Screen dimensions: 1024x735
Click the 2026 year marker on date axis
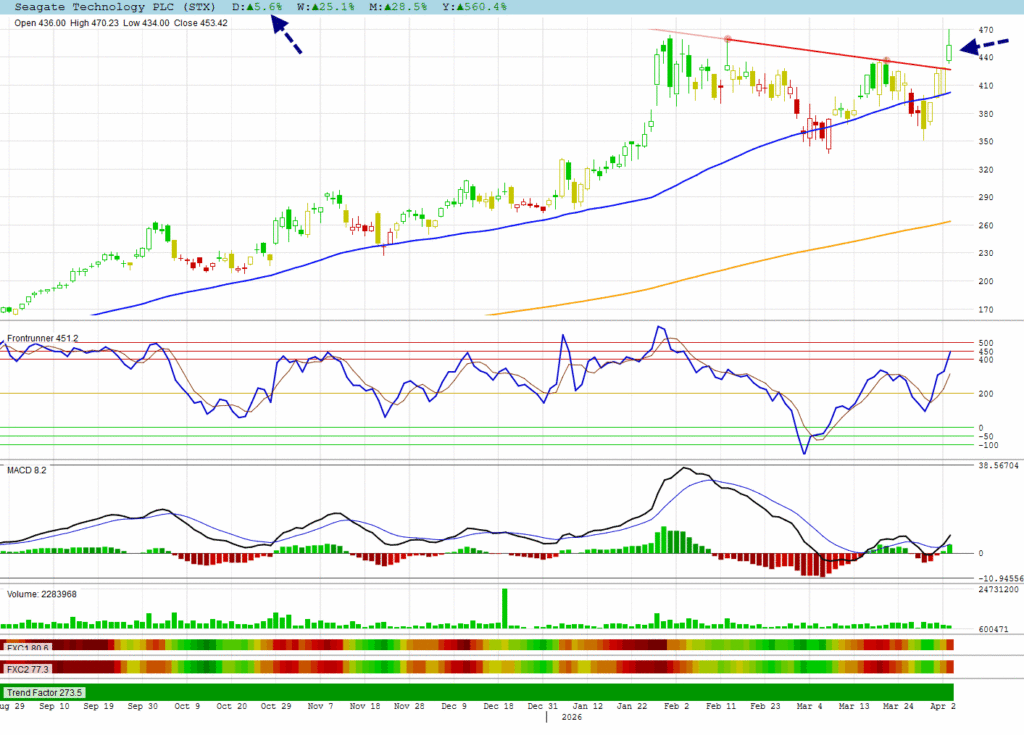[571, 717]
